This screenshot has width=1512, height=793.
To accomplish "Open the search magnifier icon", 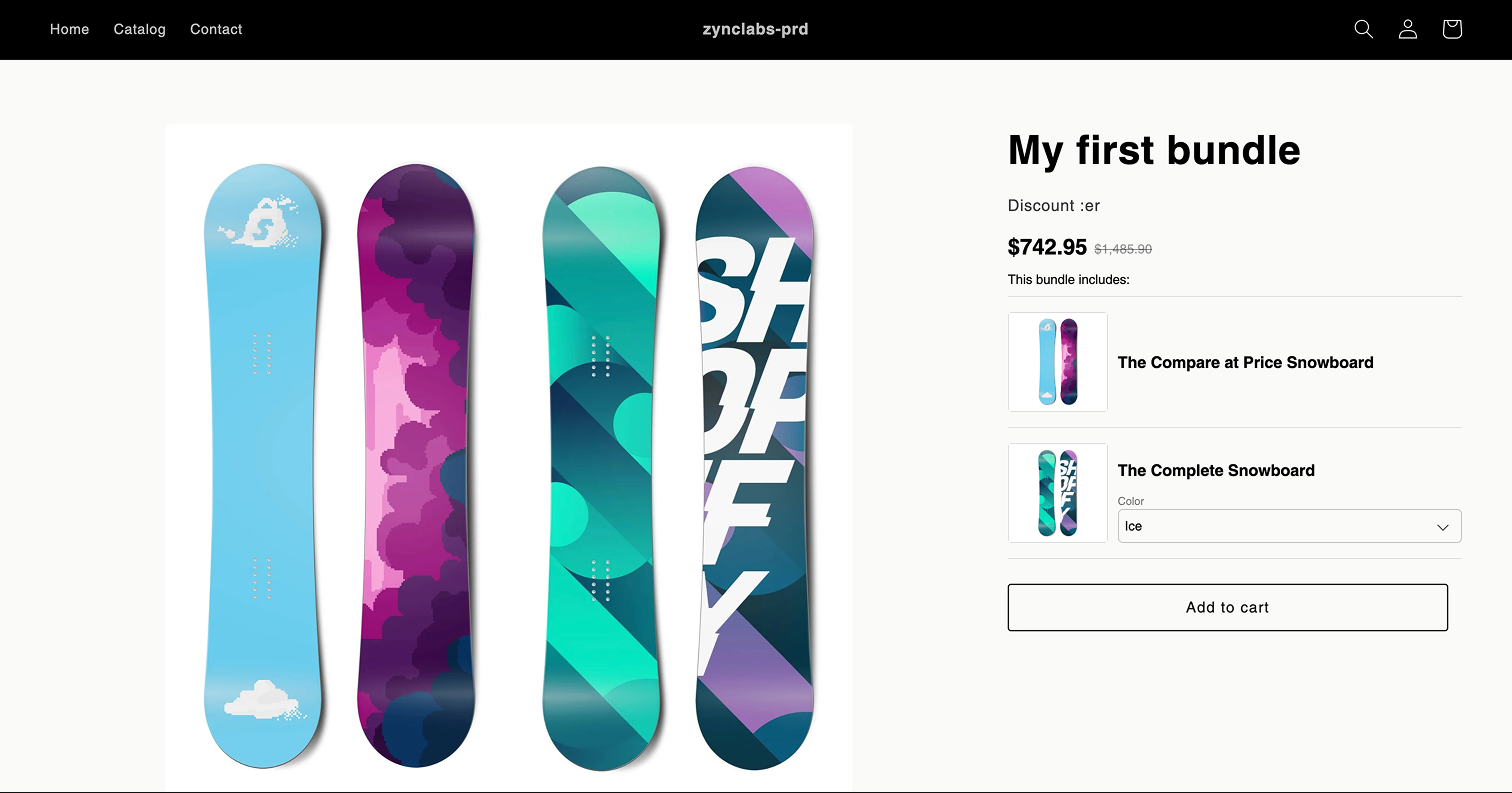I will [x=1363, y=29].
